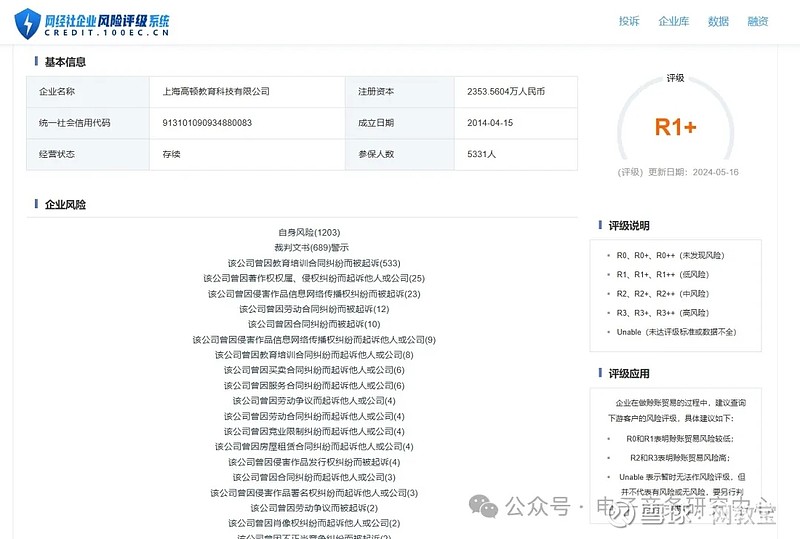800x539 pixels.
Task: Click R2和R3表明赊账贸易风险高 note
Action: (x=680, y=458)
